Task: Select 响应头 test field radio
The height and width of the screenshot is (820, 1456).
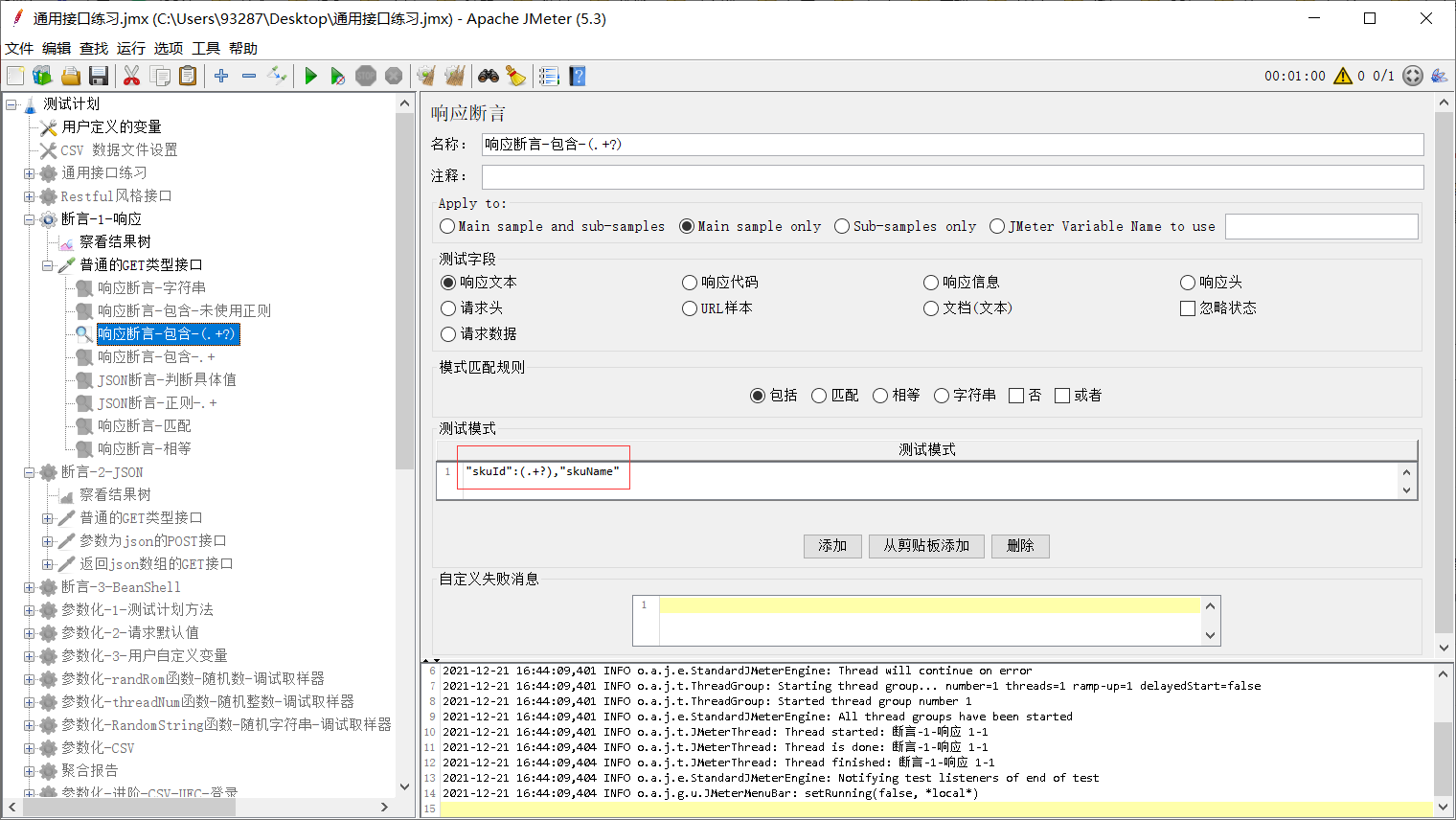Action: 1212,282
